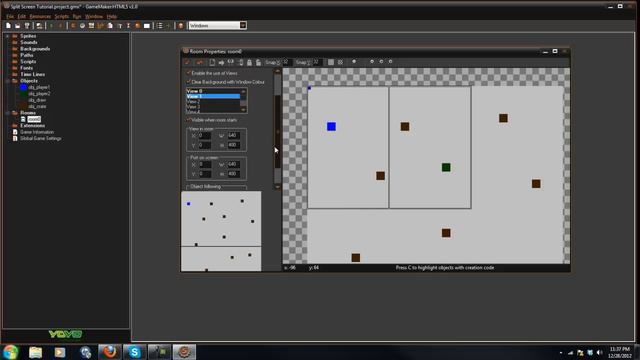Select View 3 in the views list

[x=213, y=107]
